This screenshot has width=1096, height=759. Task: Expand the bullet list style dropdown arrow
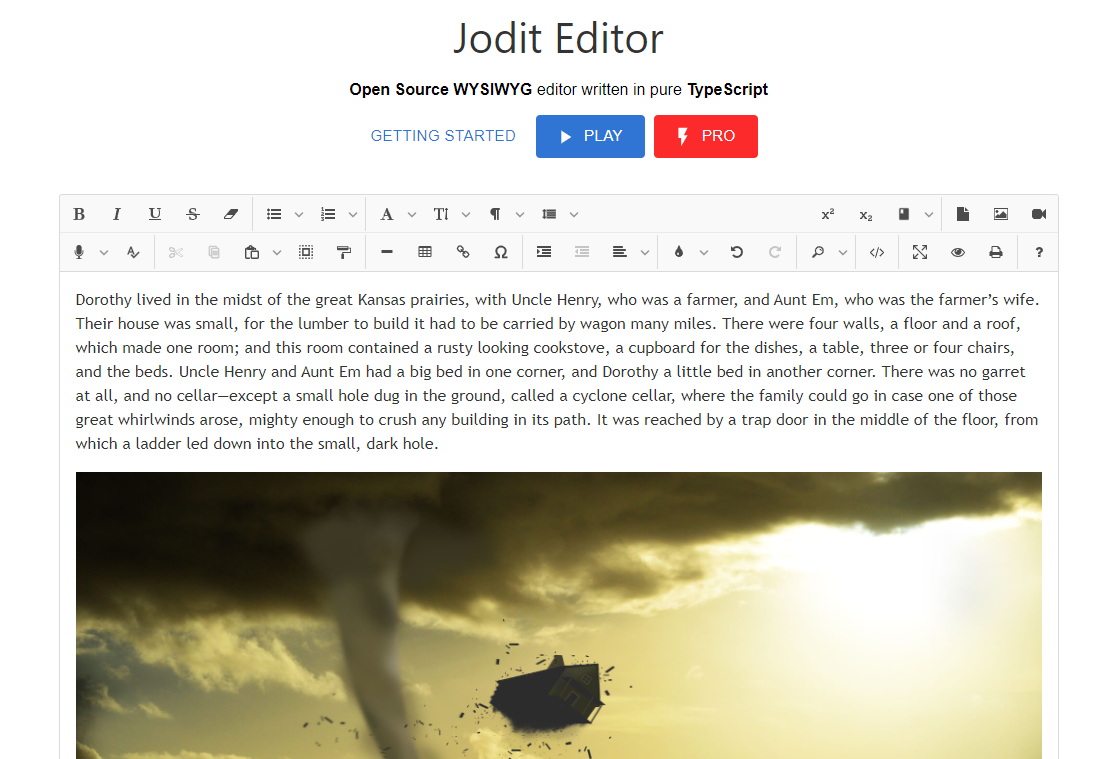tap(299, 214)
